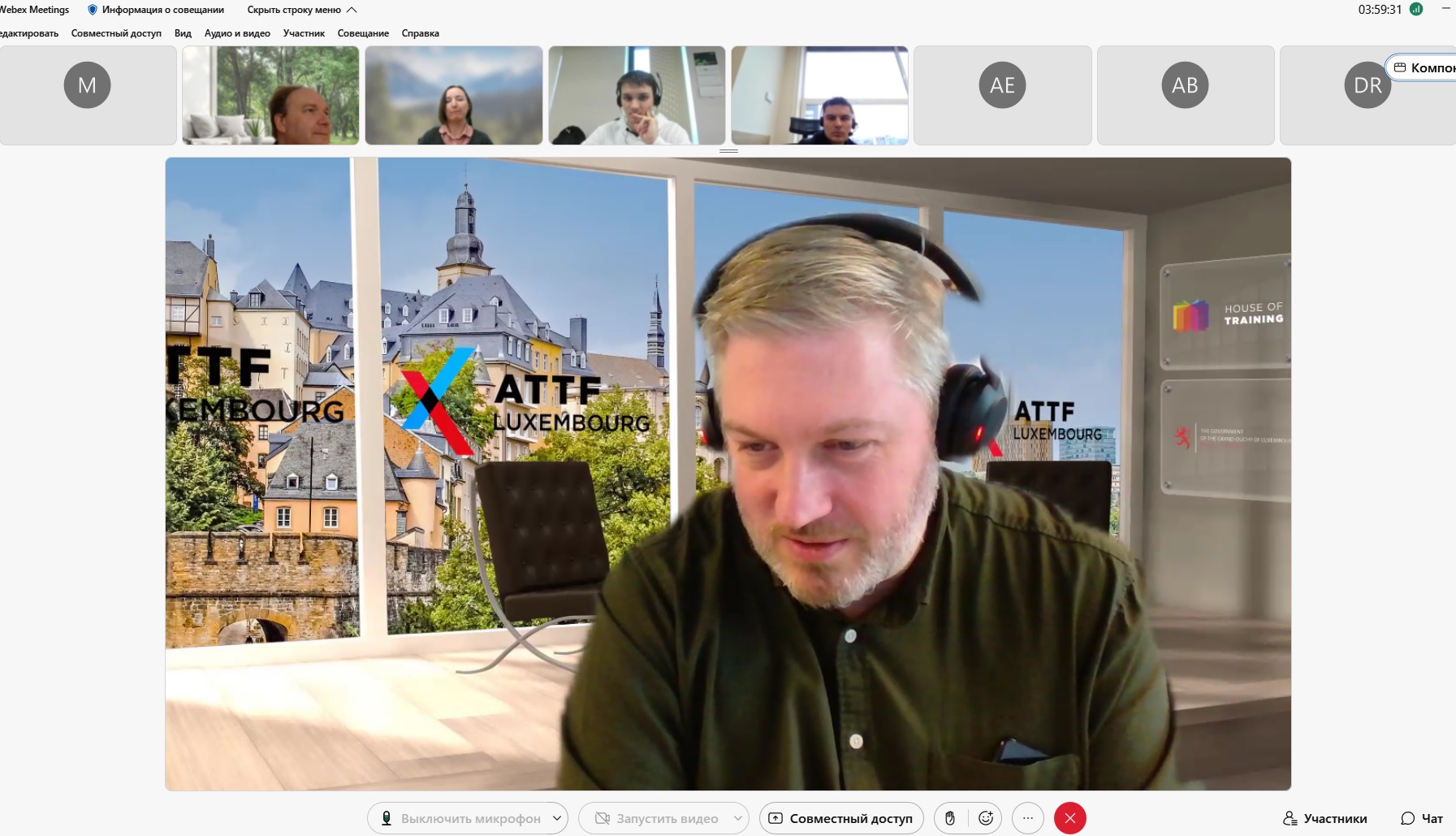The image size is (1456, 836).
Task: Expand the video options dropdown arrow
Action: pyautogui.click(x=737, y=818)
